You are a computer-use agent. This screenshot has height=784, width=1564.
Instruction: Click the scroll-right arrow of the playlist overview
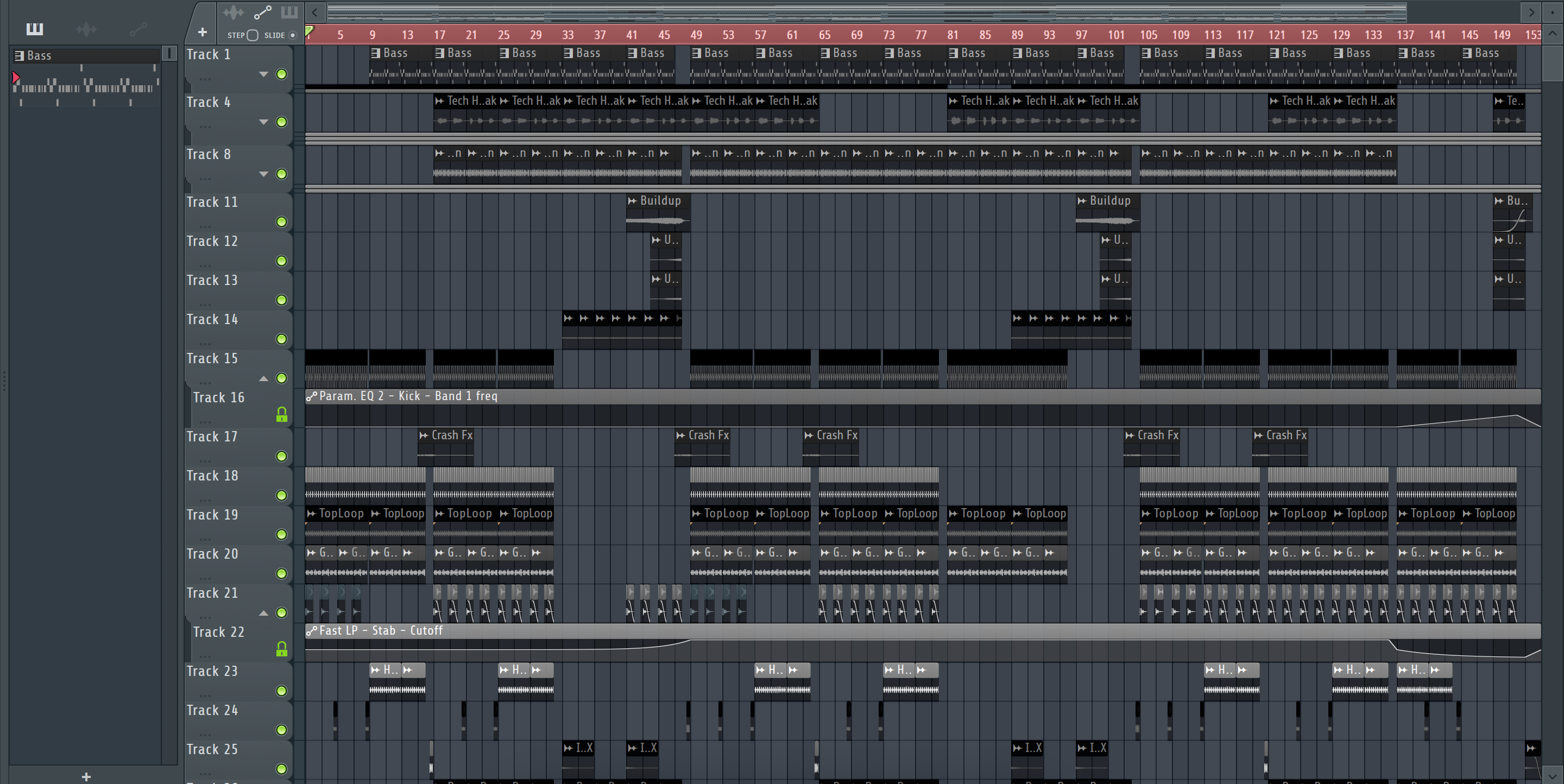pyautogui.click(x=1531, y=12)
